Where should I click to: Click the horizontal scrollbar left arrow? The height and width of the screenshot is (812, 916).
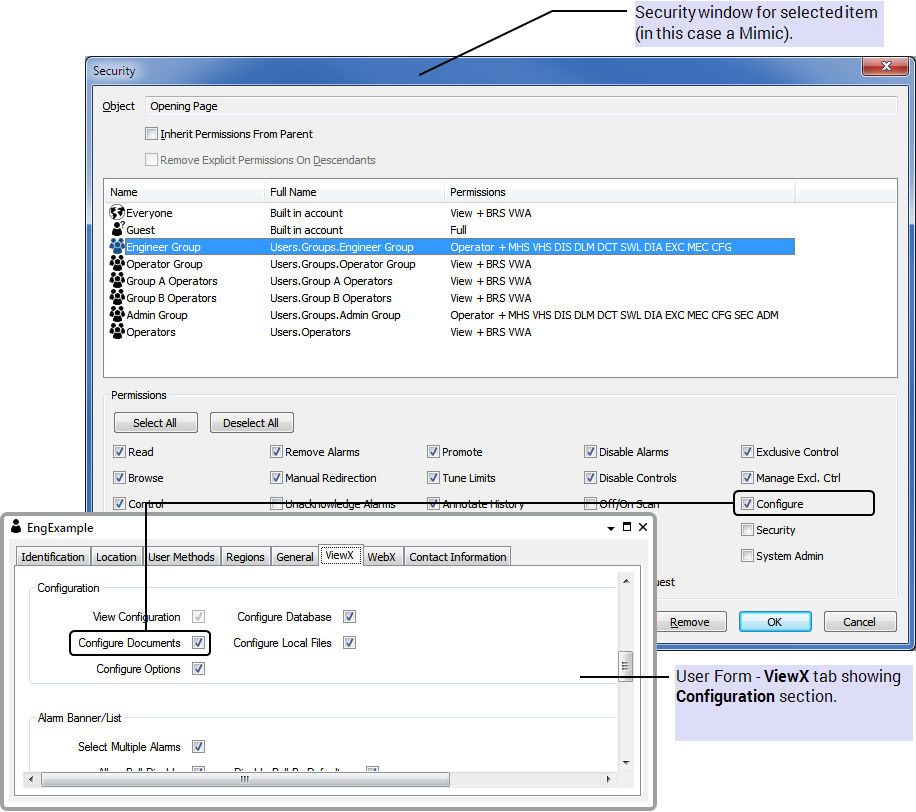click(x=31, y=779)
